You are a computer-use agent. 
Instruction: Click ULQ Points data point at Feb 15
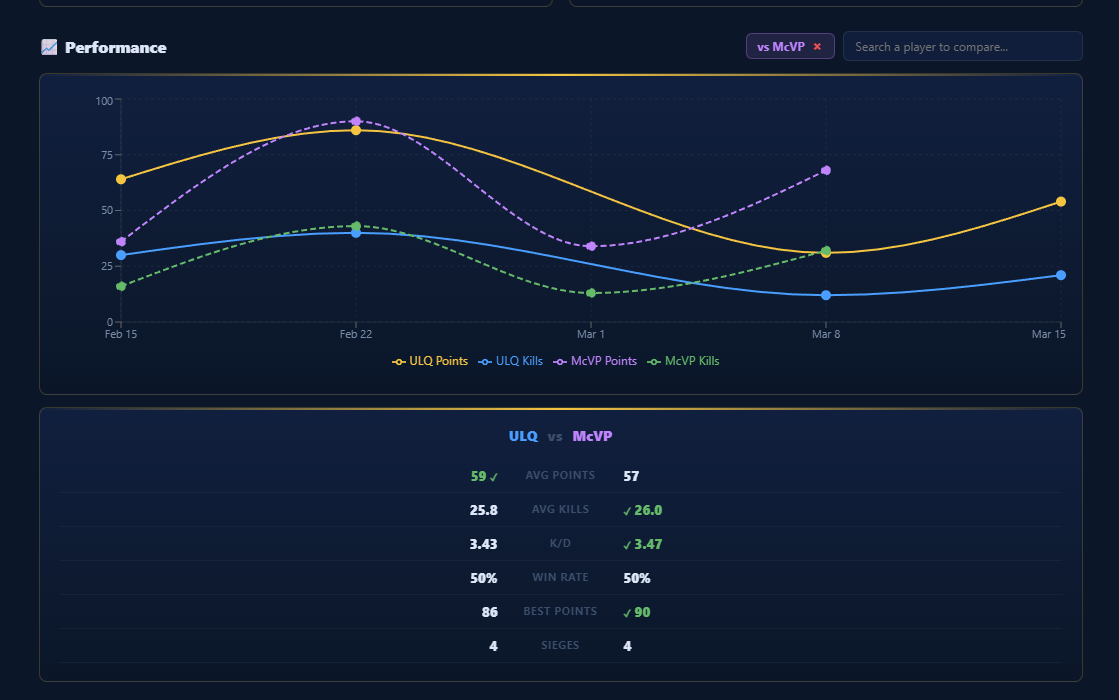(x=121, y=180)
